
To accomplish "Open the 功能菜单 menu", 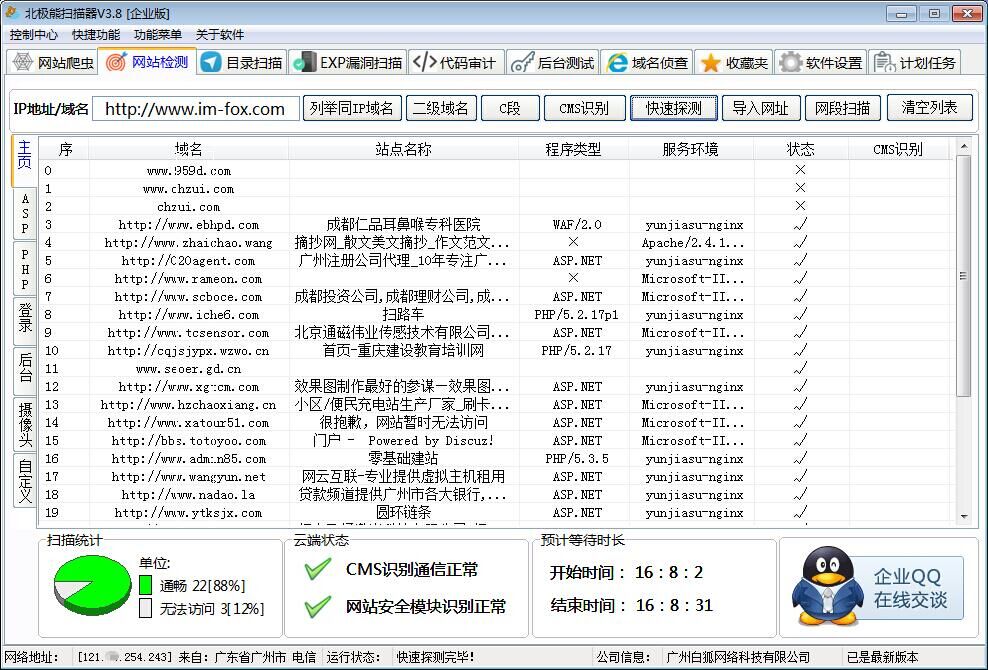I will click(158, 35).
